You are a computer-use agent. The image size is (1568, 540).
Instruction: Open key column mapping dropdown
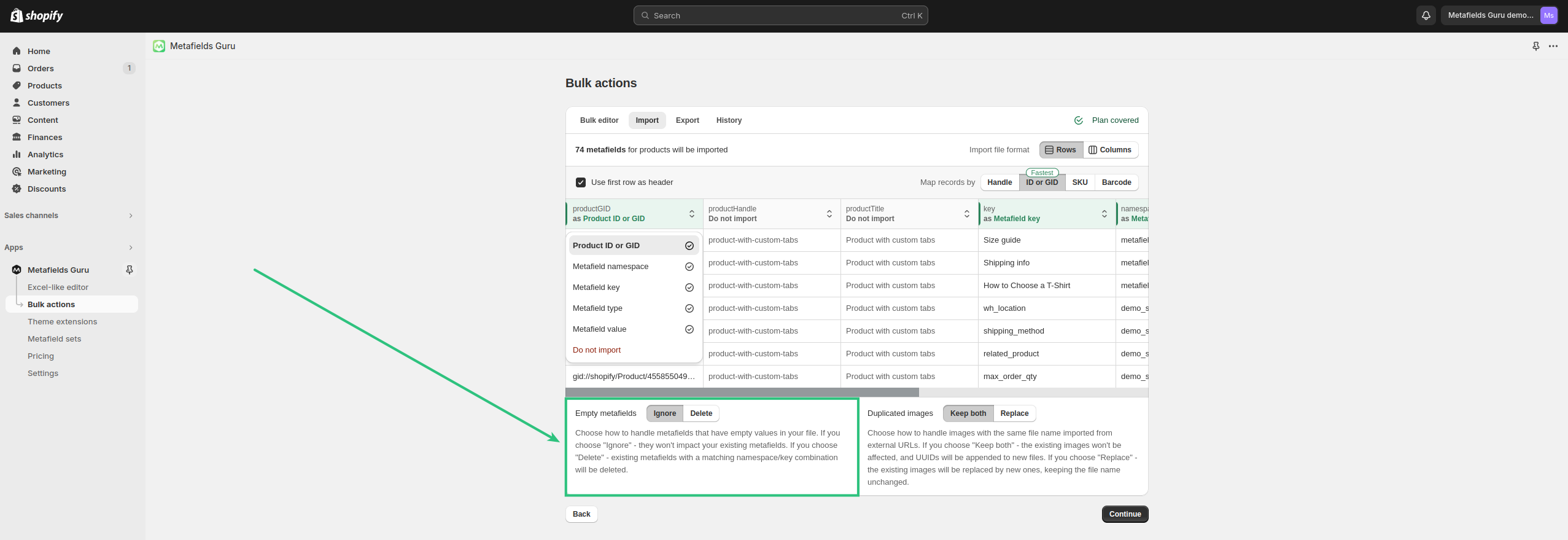[1047, 214]
